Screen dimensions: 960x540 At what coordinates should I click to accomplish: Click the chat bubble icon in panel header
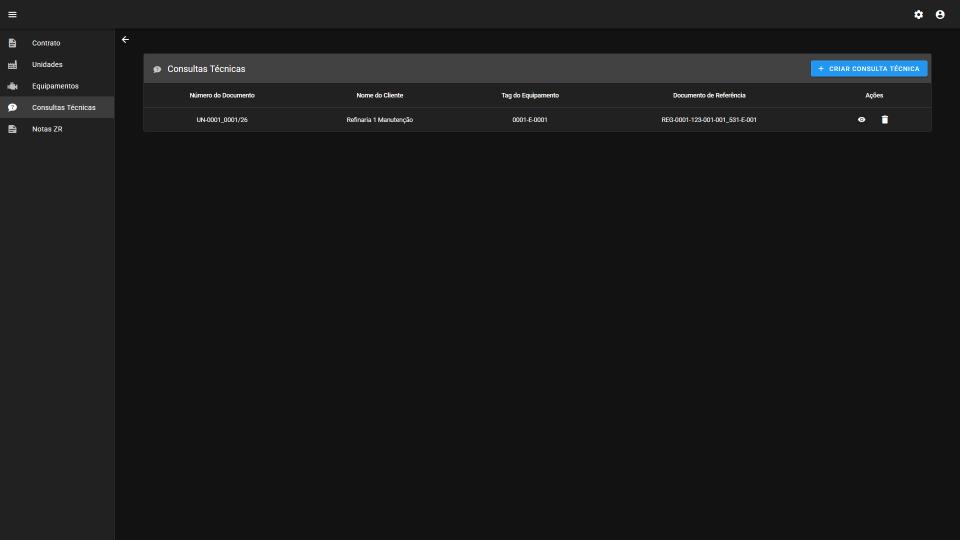(x=157, y=69)
